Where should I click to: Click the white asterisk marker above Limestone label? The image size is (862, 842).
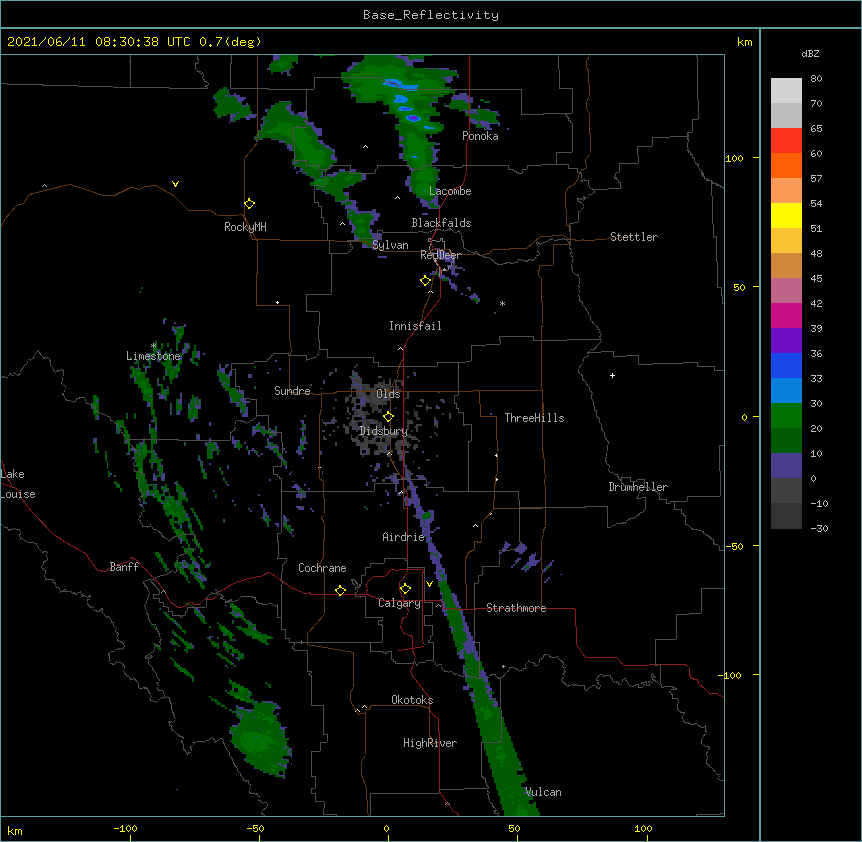(x=154, y=346)
